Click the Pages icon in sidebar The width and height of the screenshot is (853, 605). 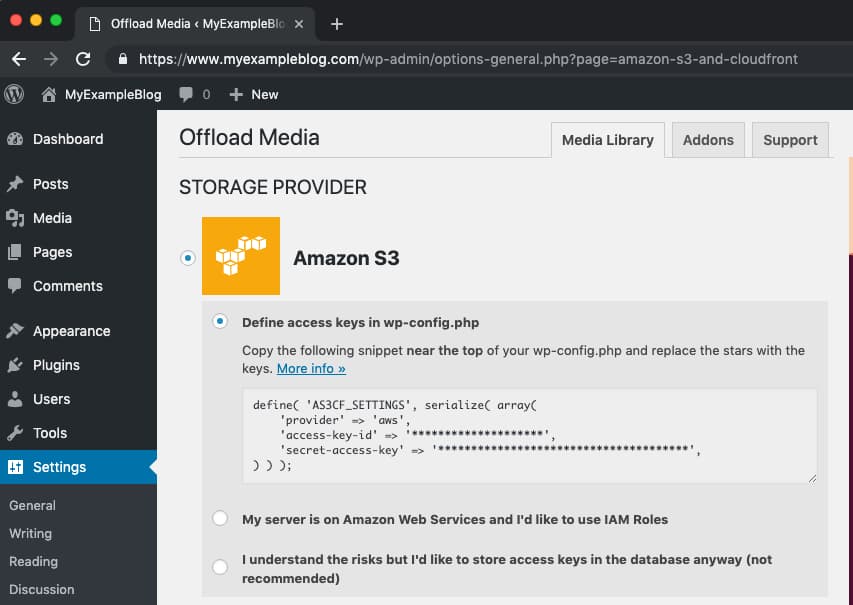(x=15, y=252)
